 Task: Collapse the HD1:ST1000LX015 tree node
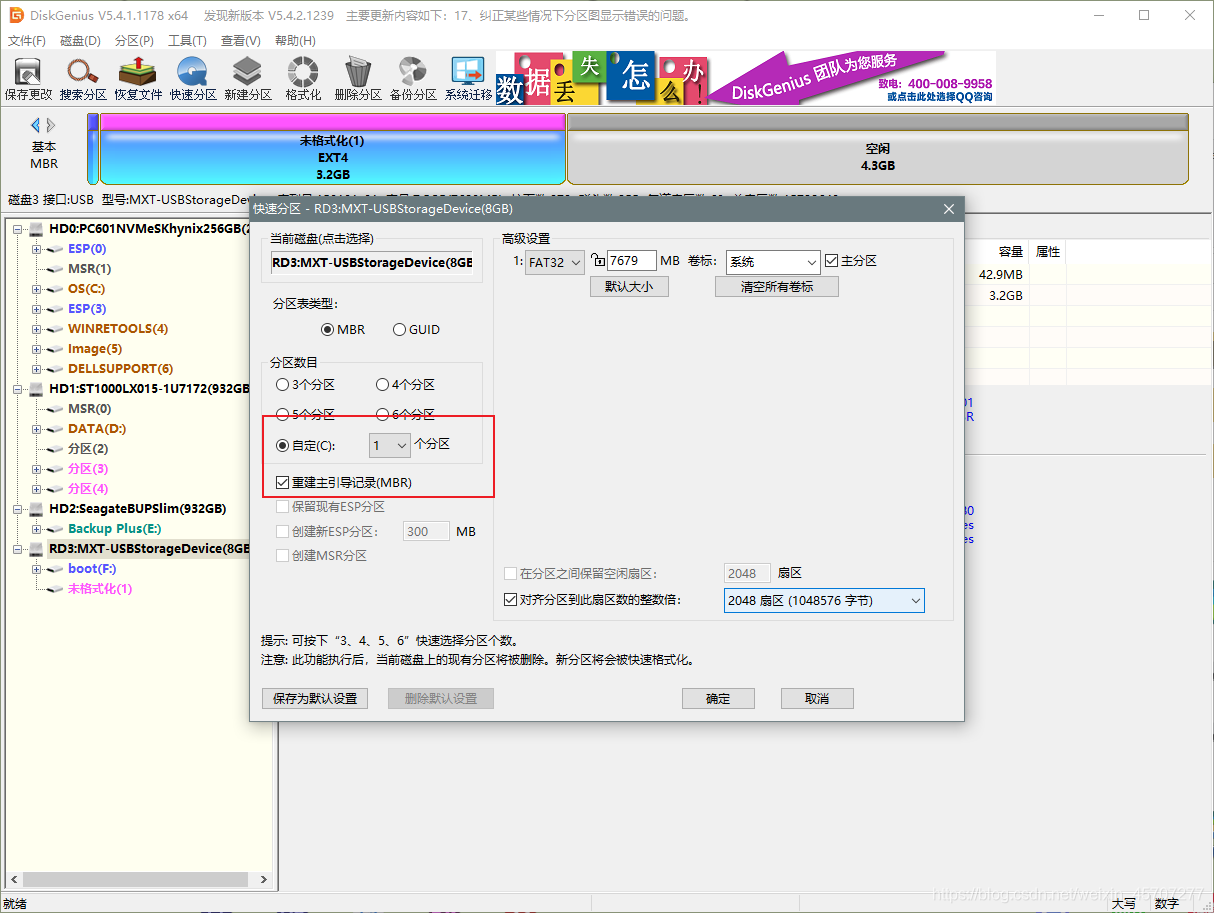click(18, 389)
